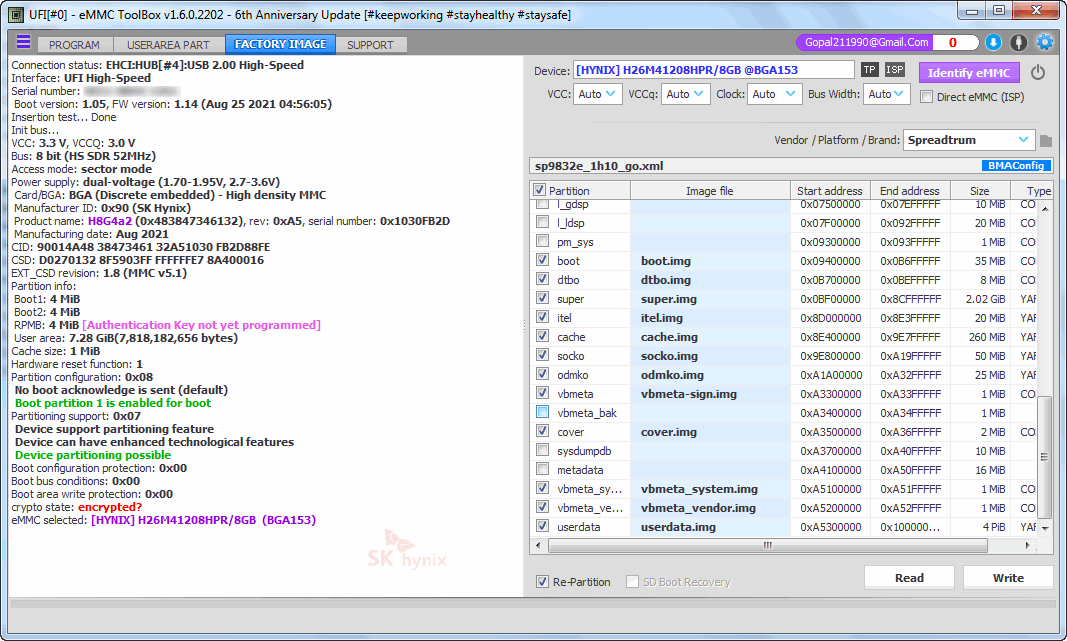Click the 'crypto state: encrypted?' log line
Screen dimensions: 1067x641
coord(77,507)
